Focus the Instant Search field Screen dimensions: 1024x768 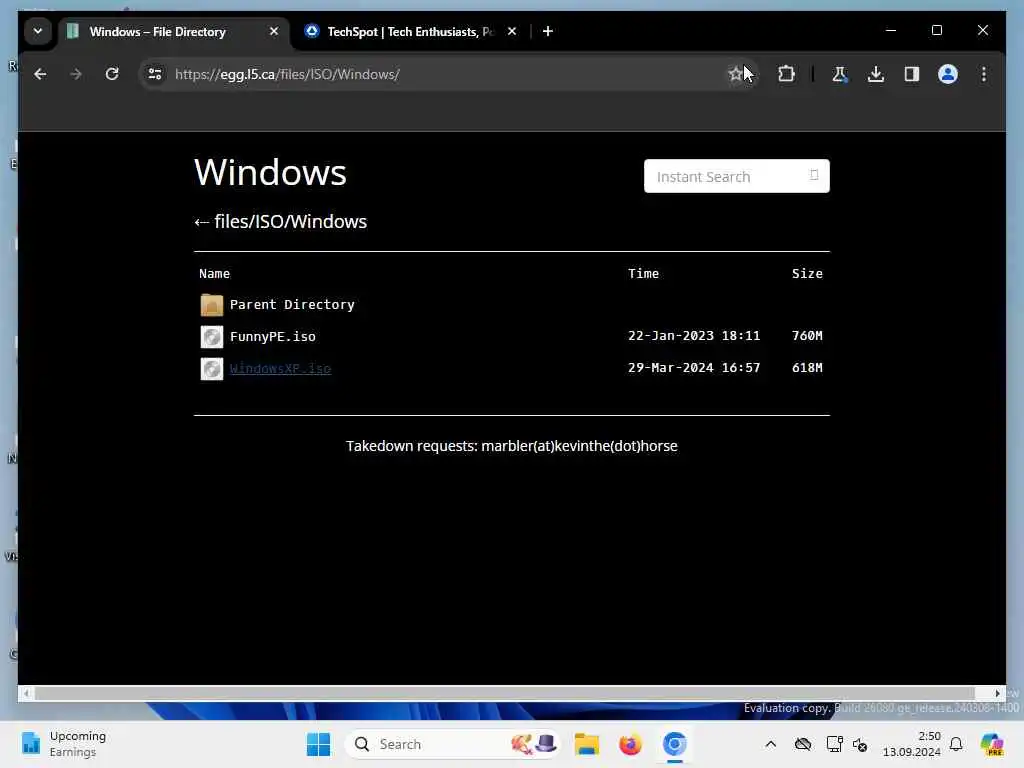[x=737, y=176]
